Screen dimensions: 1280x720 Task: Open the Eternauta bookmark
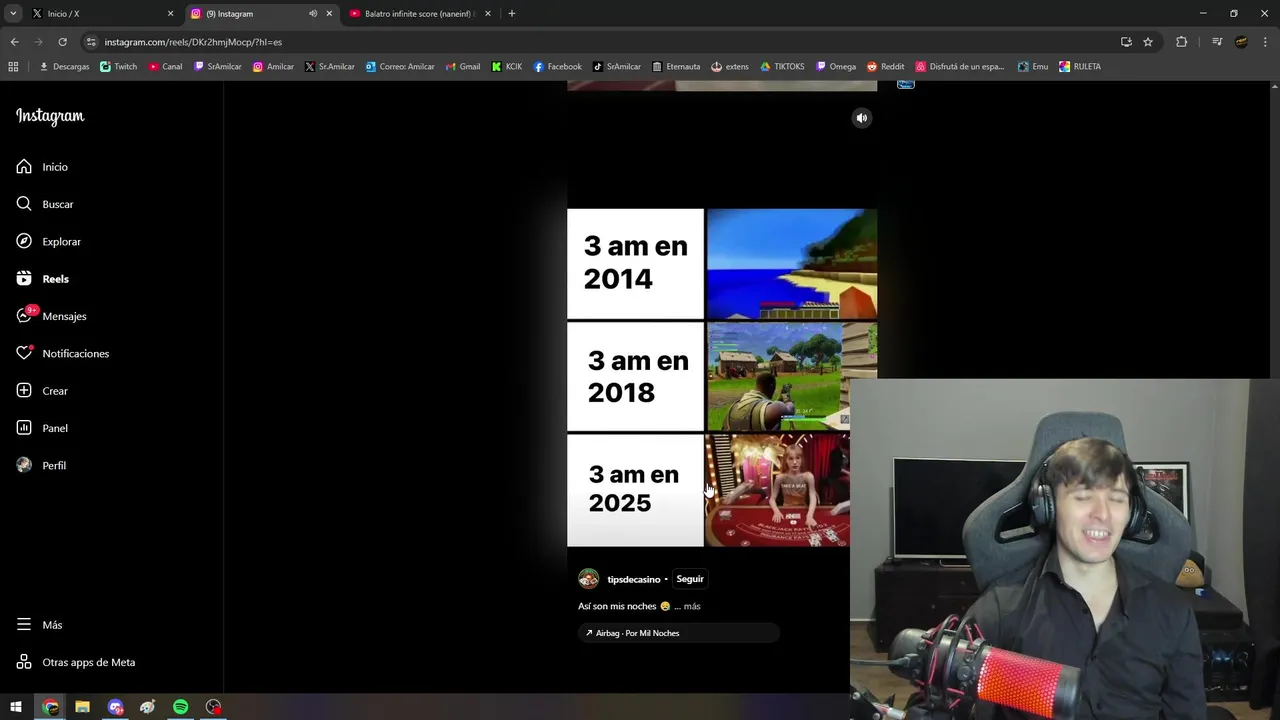click(x=676, y=67)
